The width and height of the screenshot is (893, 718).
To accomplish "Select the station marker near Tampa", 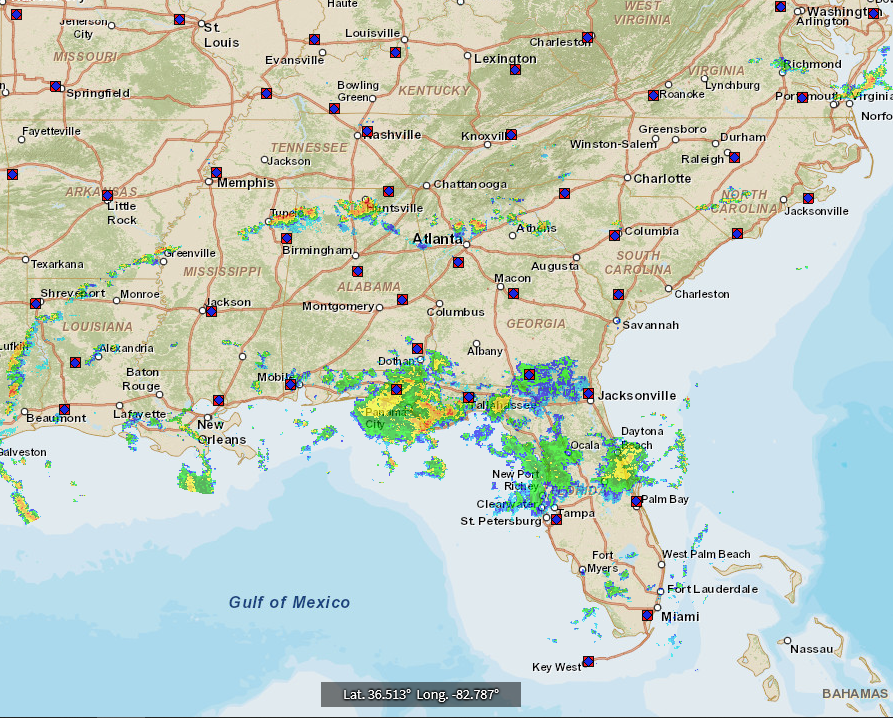I will (557, 519).
